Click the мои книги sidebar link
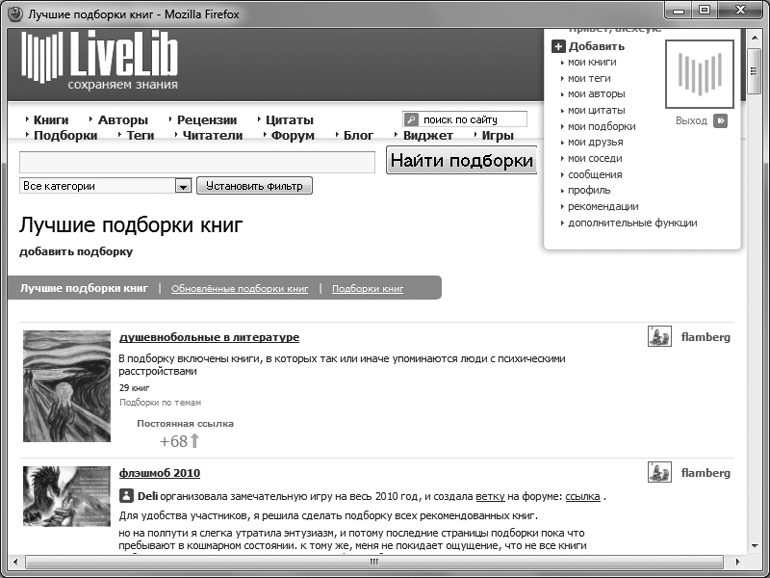The image size is (770, 578). pos(591,62)
